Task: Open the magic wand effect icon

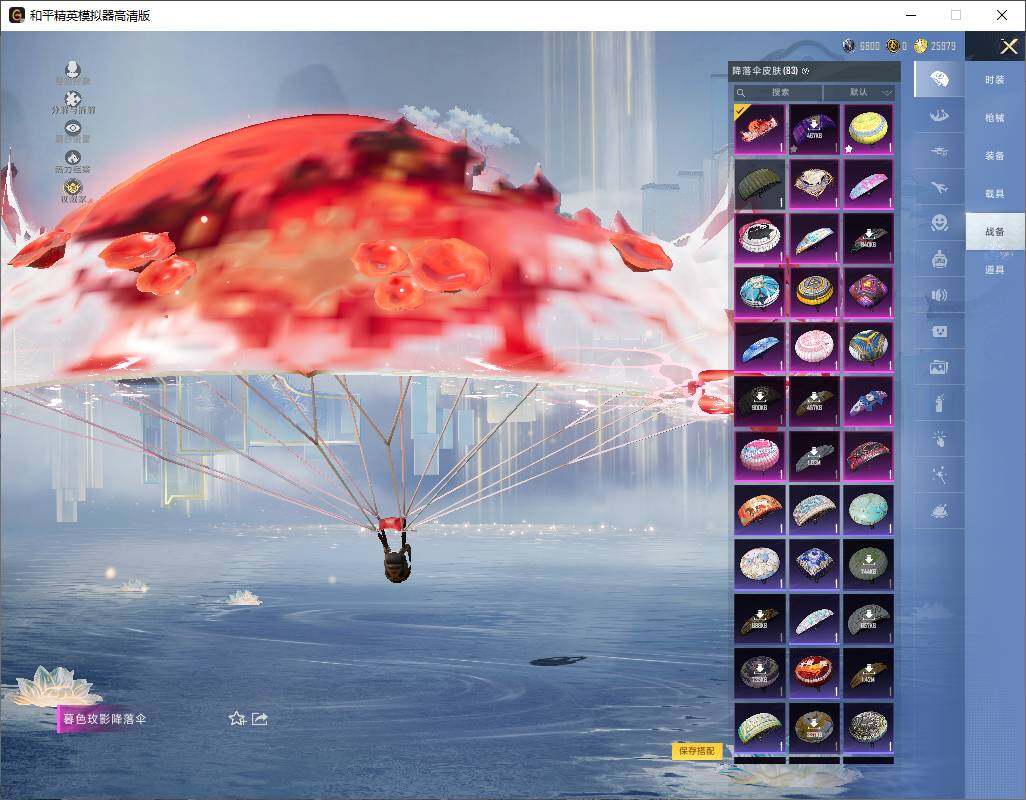Action: (x=940, y=475)
